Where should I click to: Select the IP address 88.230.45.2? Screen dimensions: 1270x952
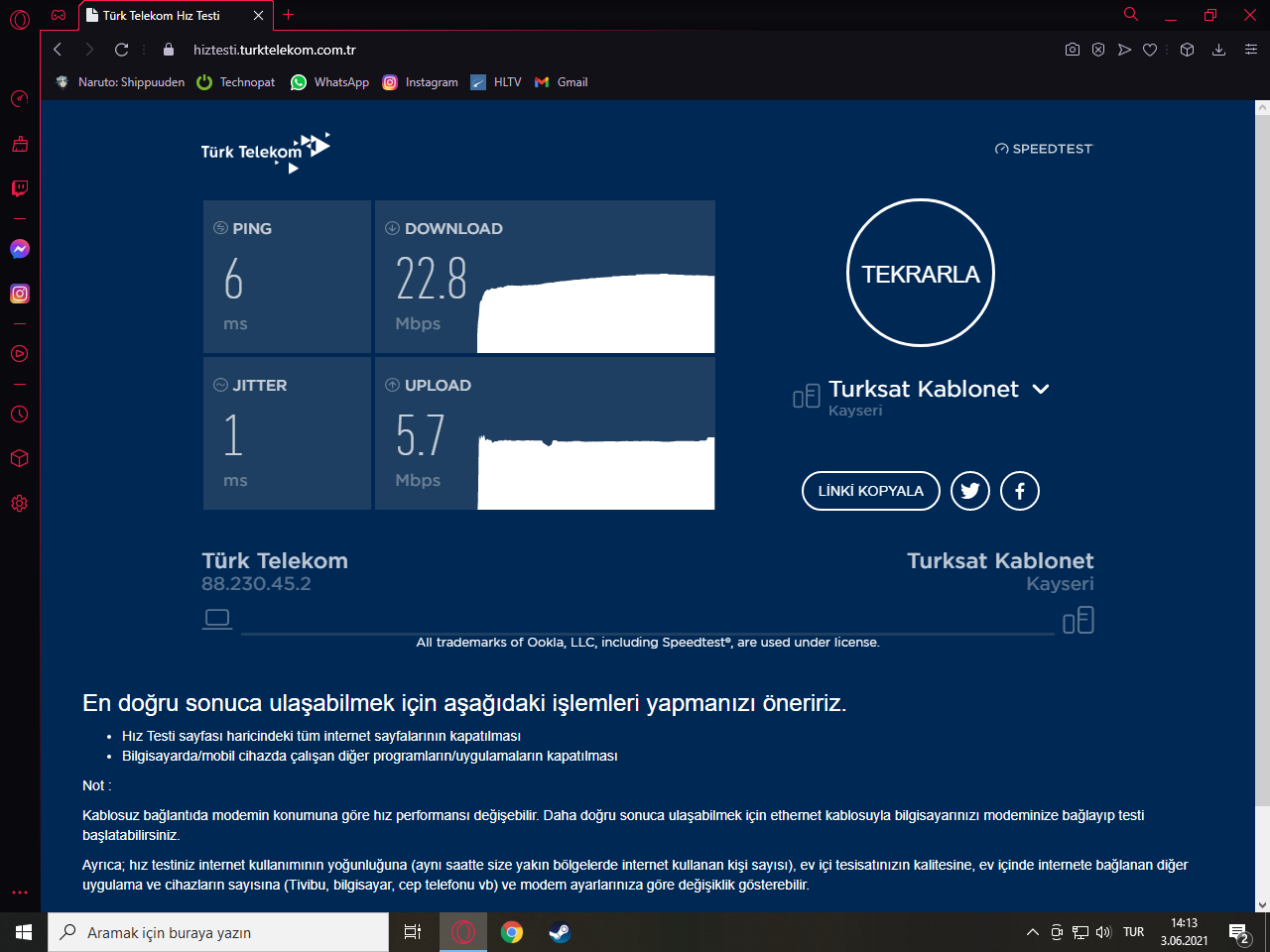(256, 584)
